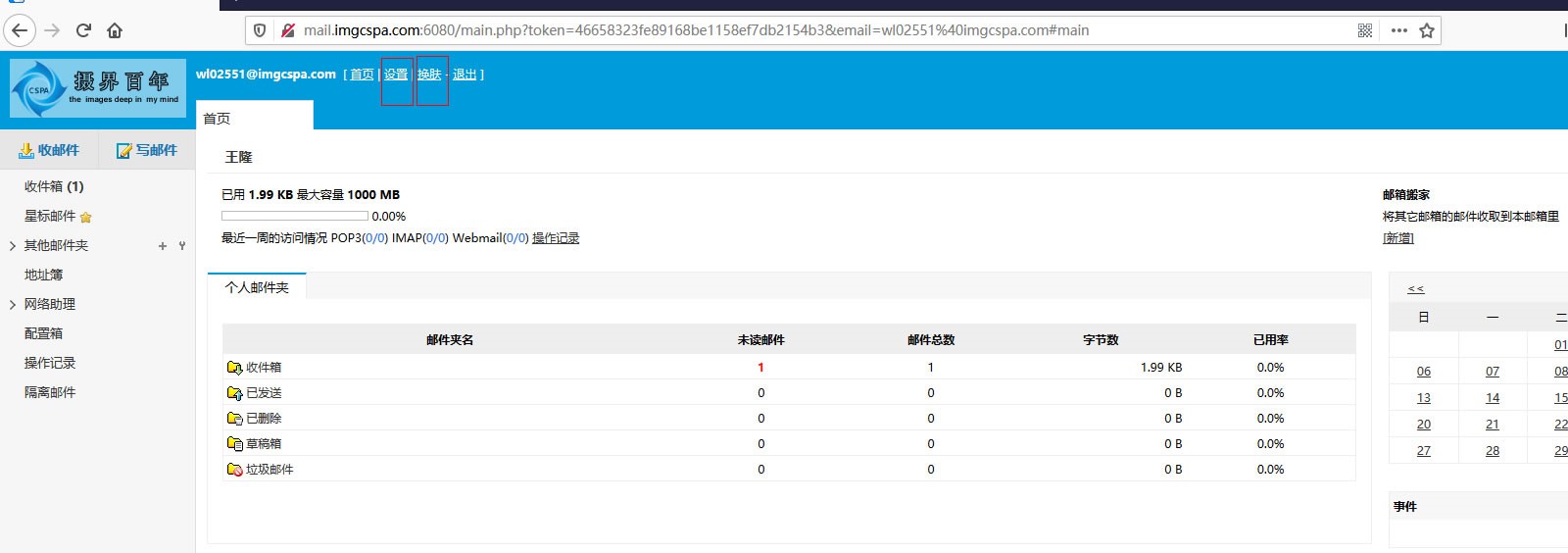Open 设置 settings link in header
The height and width of the screenshot is (553, 1568).
(x=396, y=75)
